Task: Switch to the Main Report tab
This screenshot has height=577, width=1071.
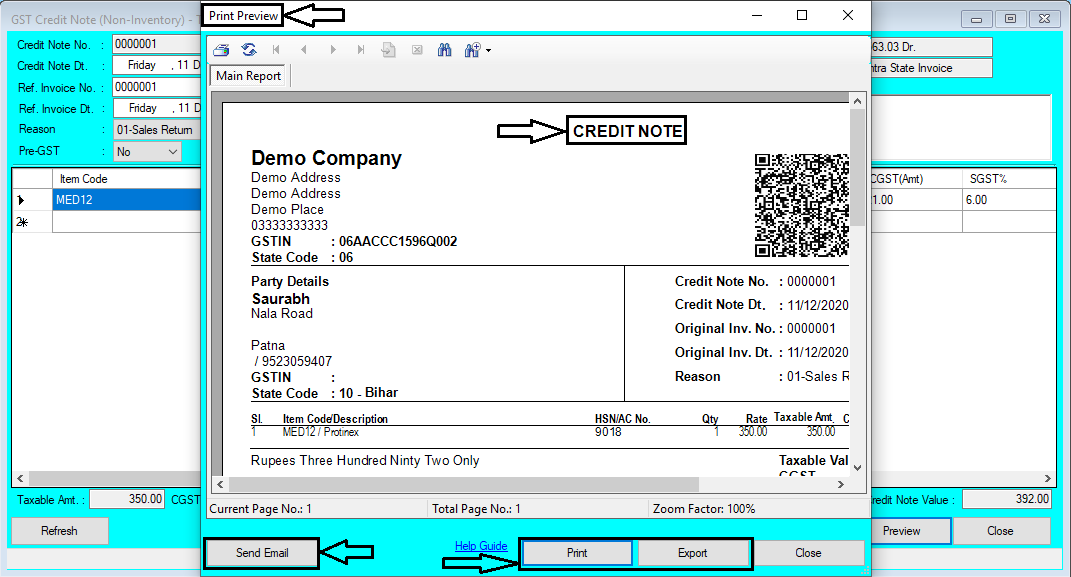Action: click(246, 75)
